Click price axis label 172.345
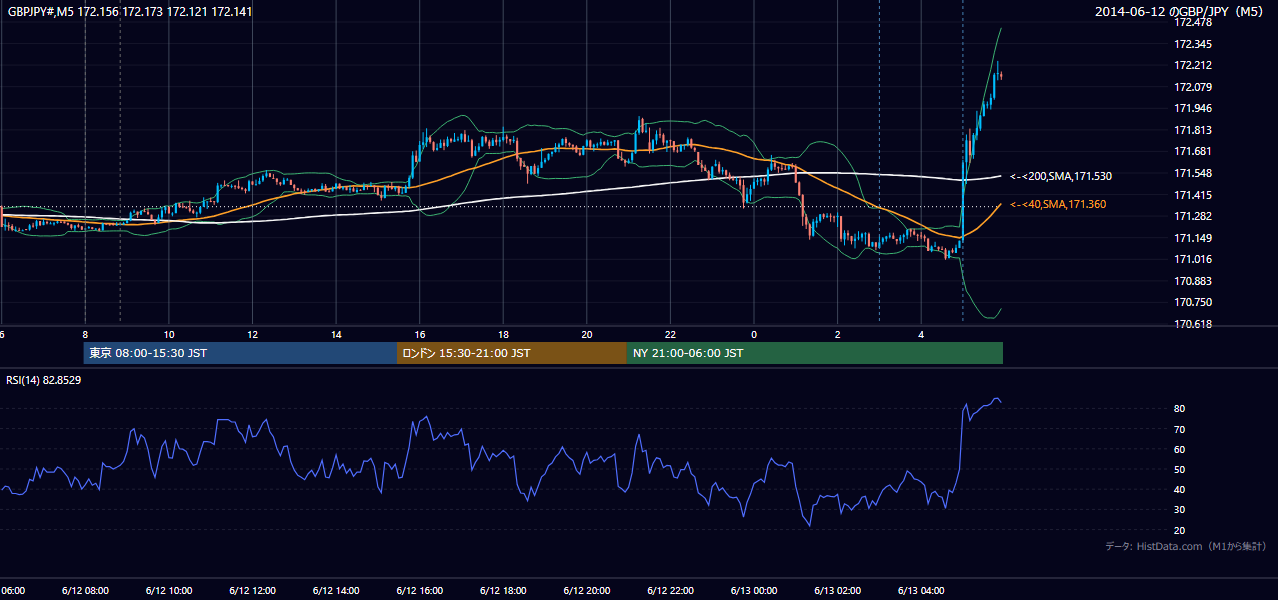The image size is (1278, 600). tap(1193, 44)
